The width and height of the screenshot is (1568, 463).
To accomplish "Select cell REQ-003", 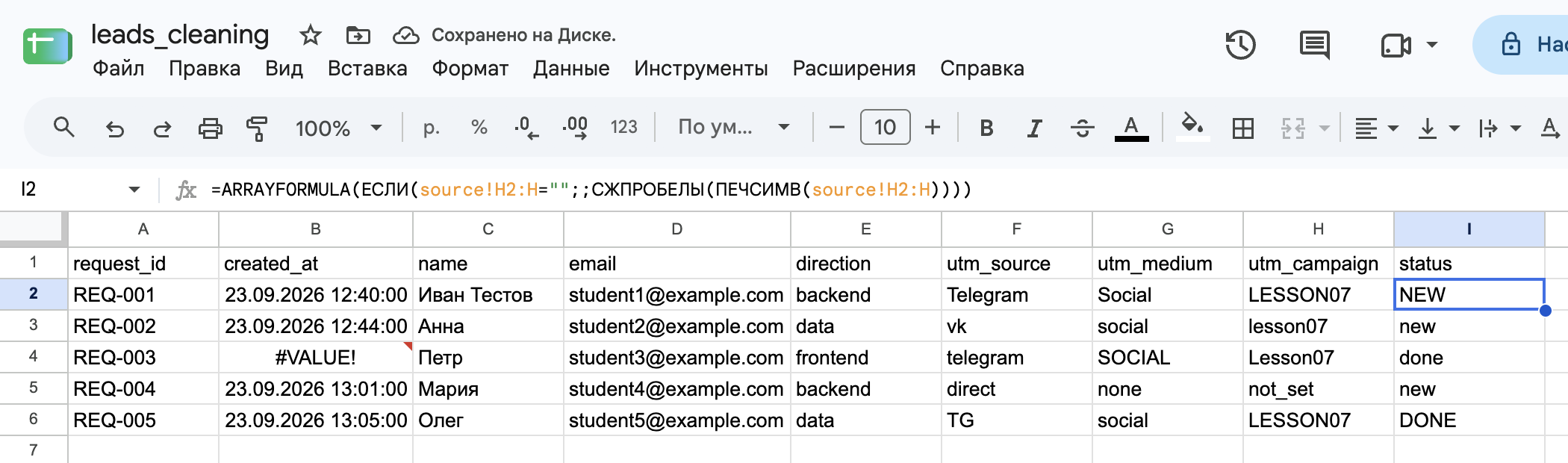I will (143, 358).
